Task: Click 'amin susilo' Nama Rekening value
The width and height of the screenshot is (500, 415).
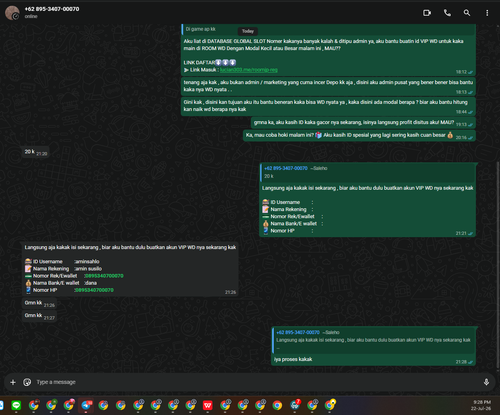Action: pos(89,269)
